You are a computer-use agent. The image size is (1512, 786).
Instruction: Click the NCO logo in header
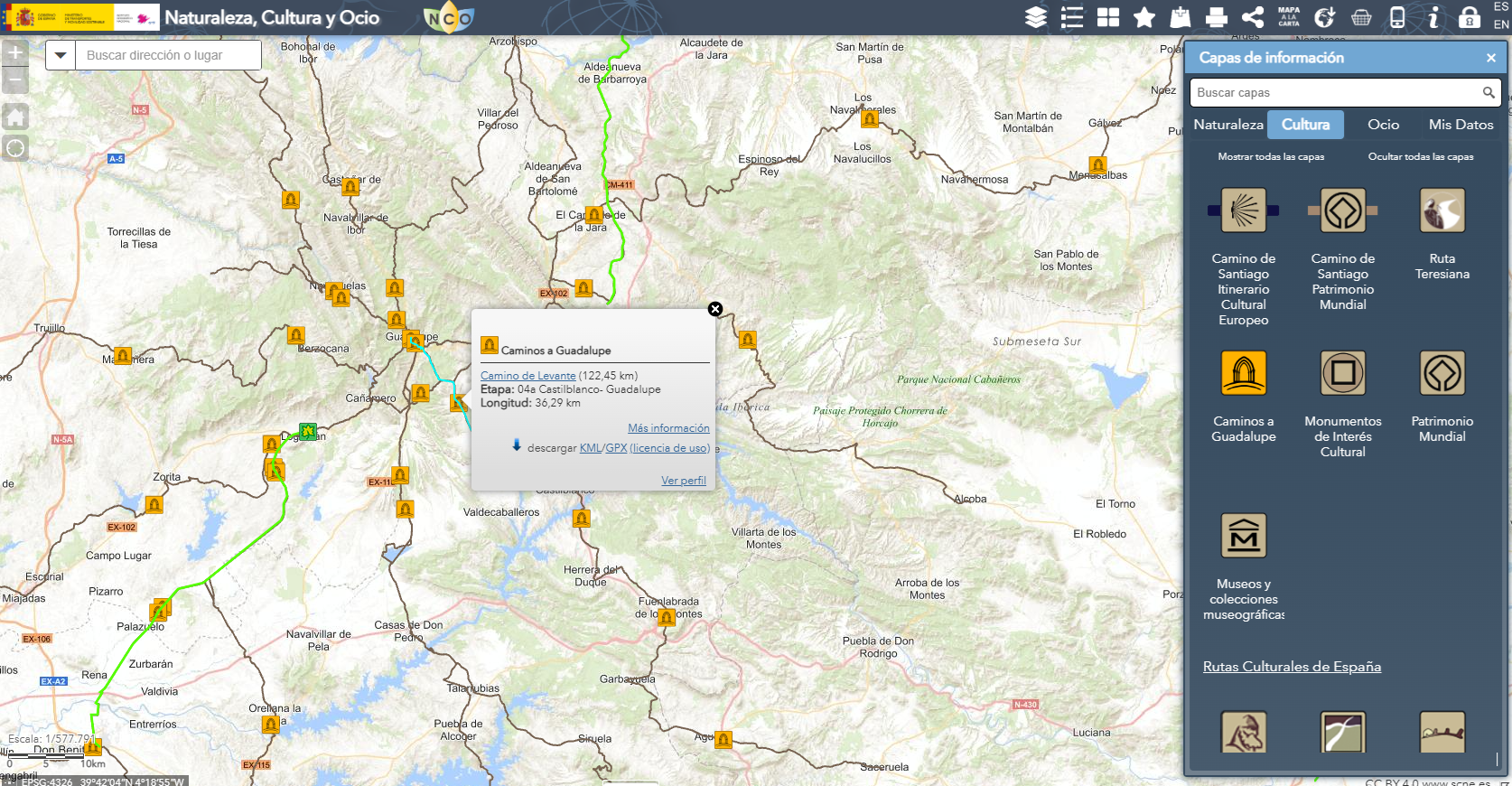(449, 18)
